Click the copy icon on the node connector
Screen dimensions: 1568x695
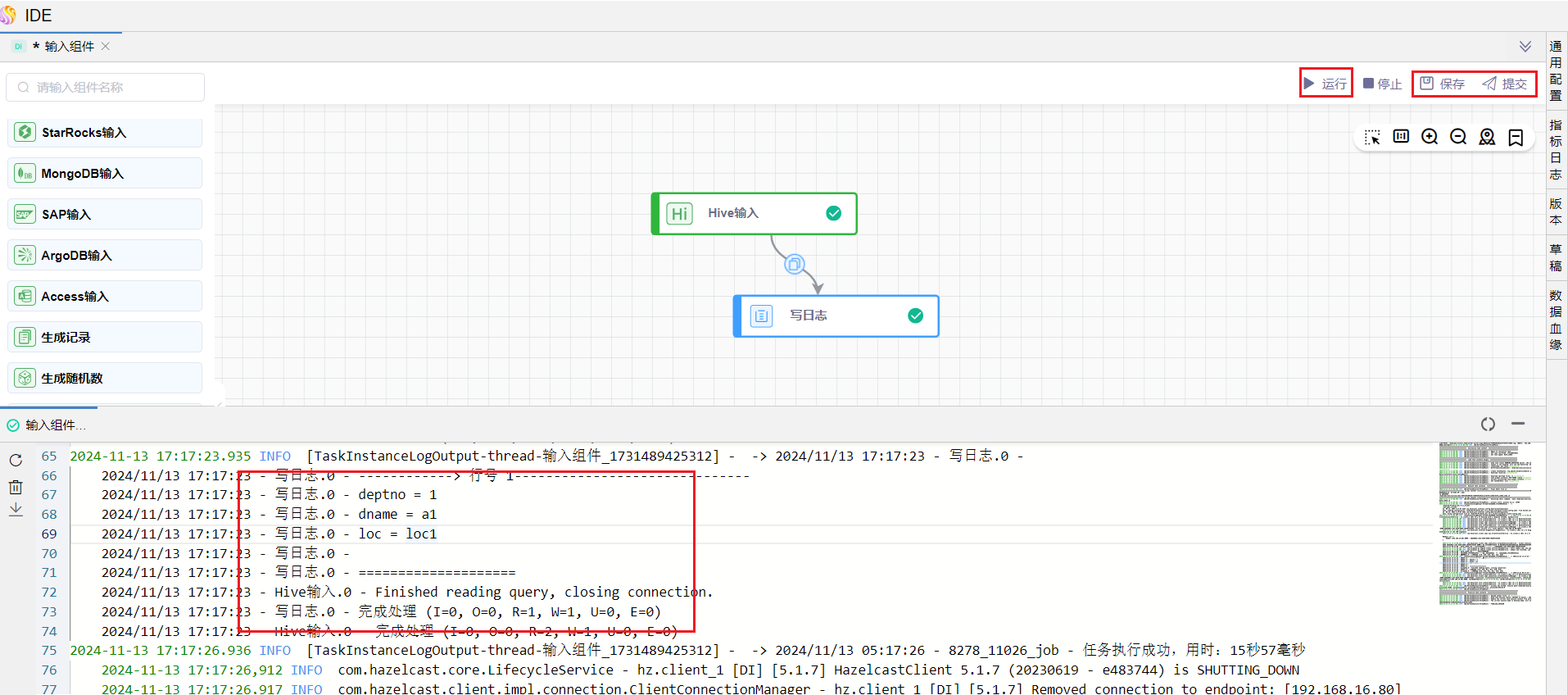[794, 264]
